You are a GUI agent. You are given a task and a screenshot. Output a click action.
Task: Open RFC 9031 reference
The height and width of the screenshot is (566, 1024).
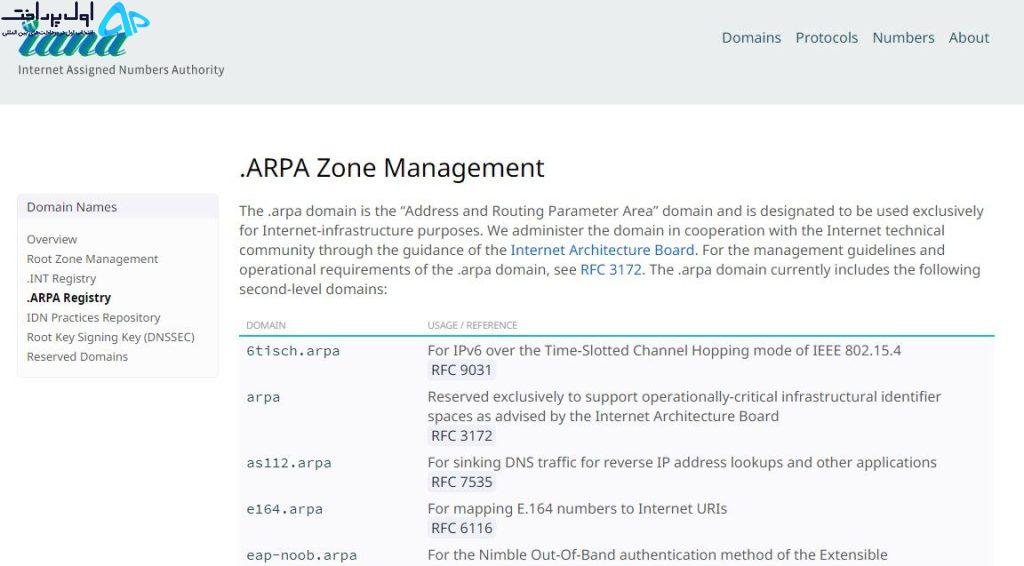[461, 370]
